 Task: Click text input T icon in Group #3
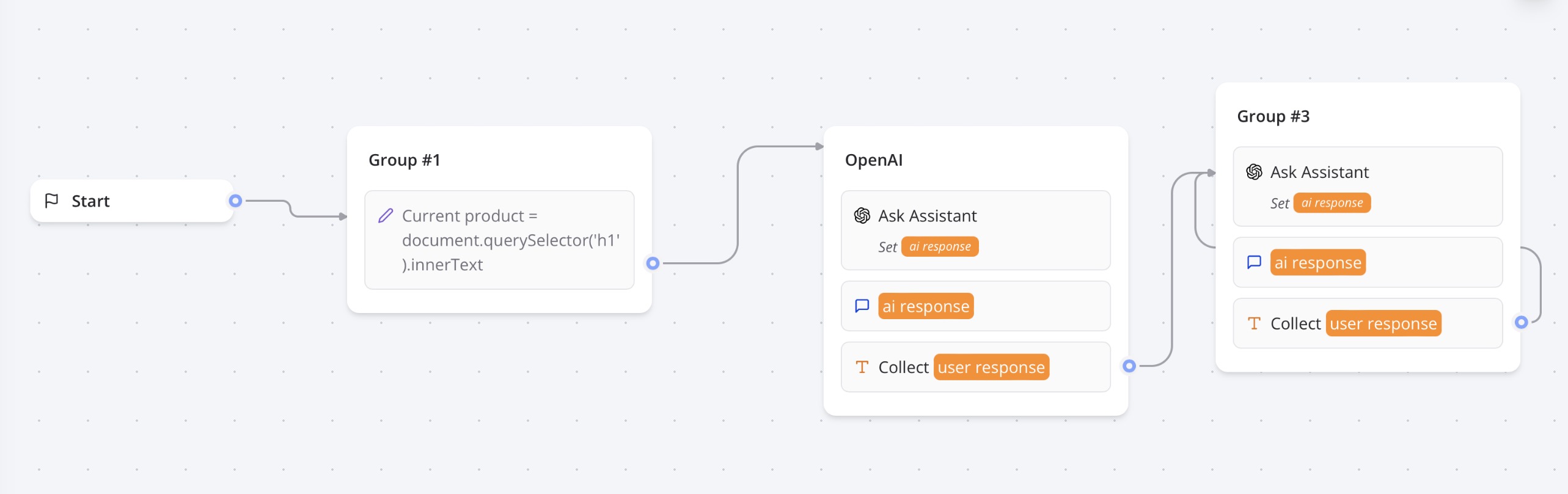pyautogui.click(x=1254, y=323)
